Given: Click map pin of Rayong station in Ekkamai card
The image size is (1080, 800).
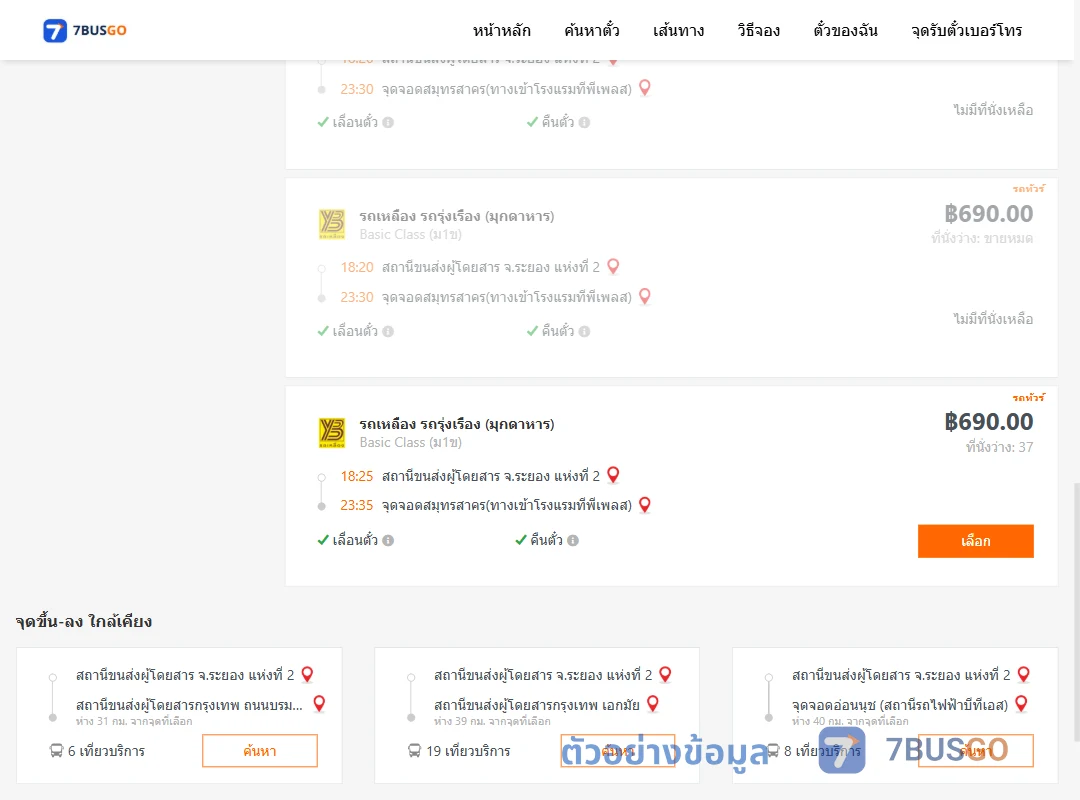Looking at the screenshot, I should [665, 674].
